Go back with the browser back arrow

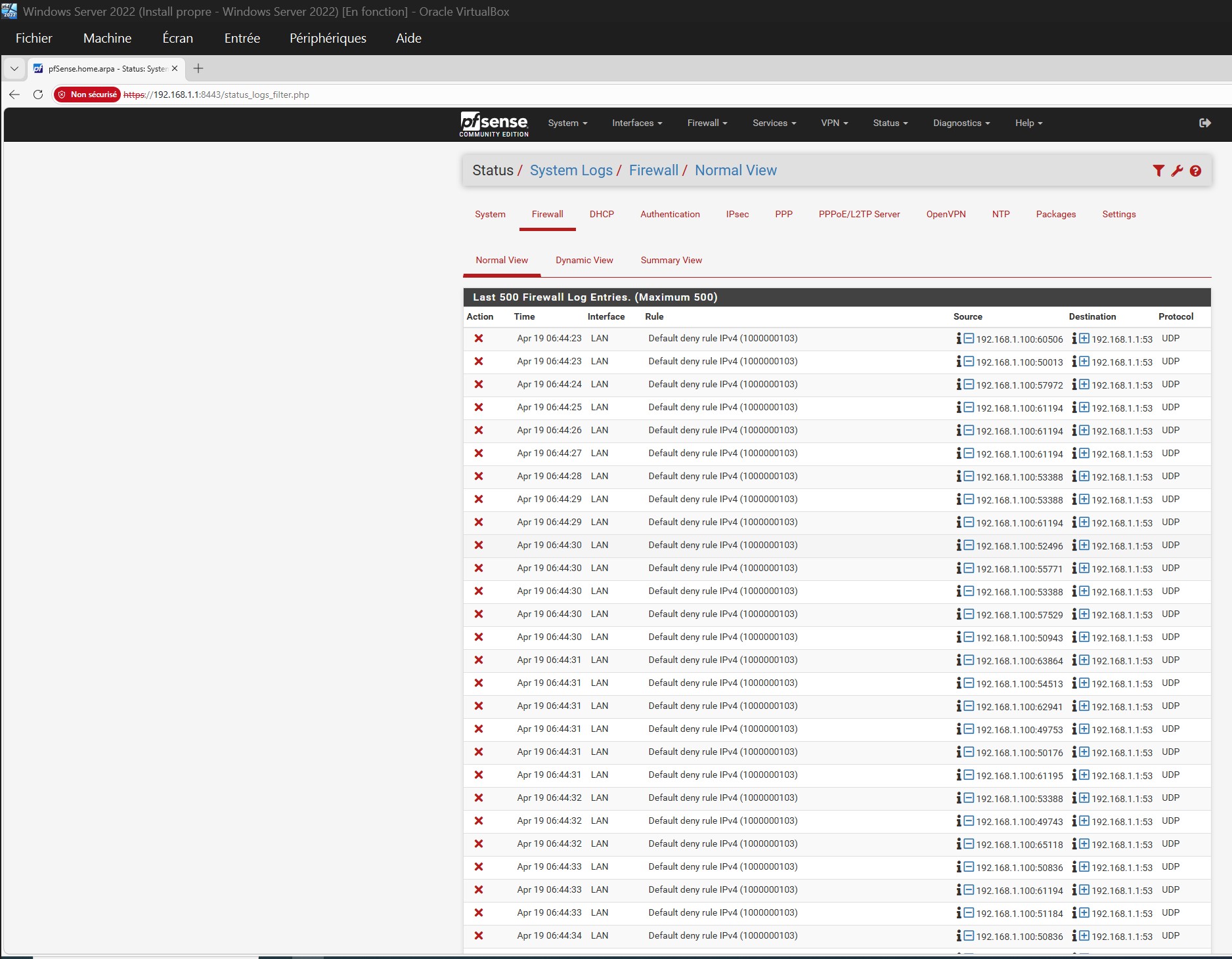[x=14, y=95]
